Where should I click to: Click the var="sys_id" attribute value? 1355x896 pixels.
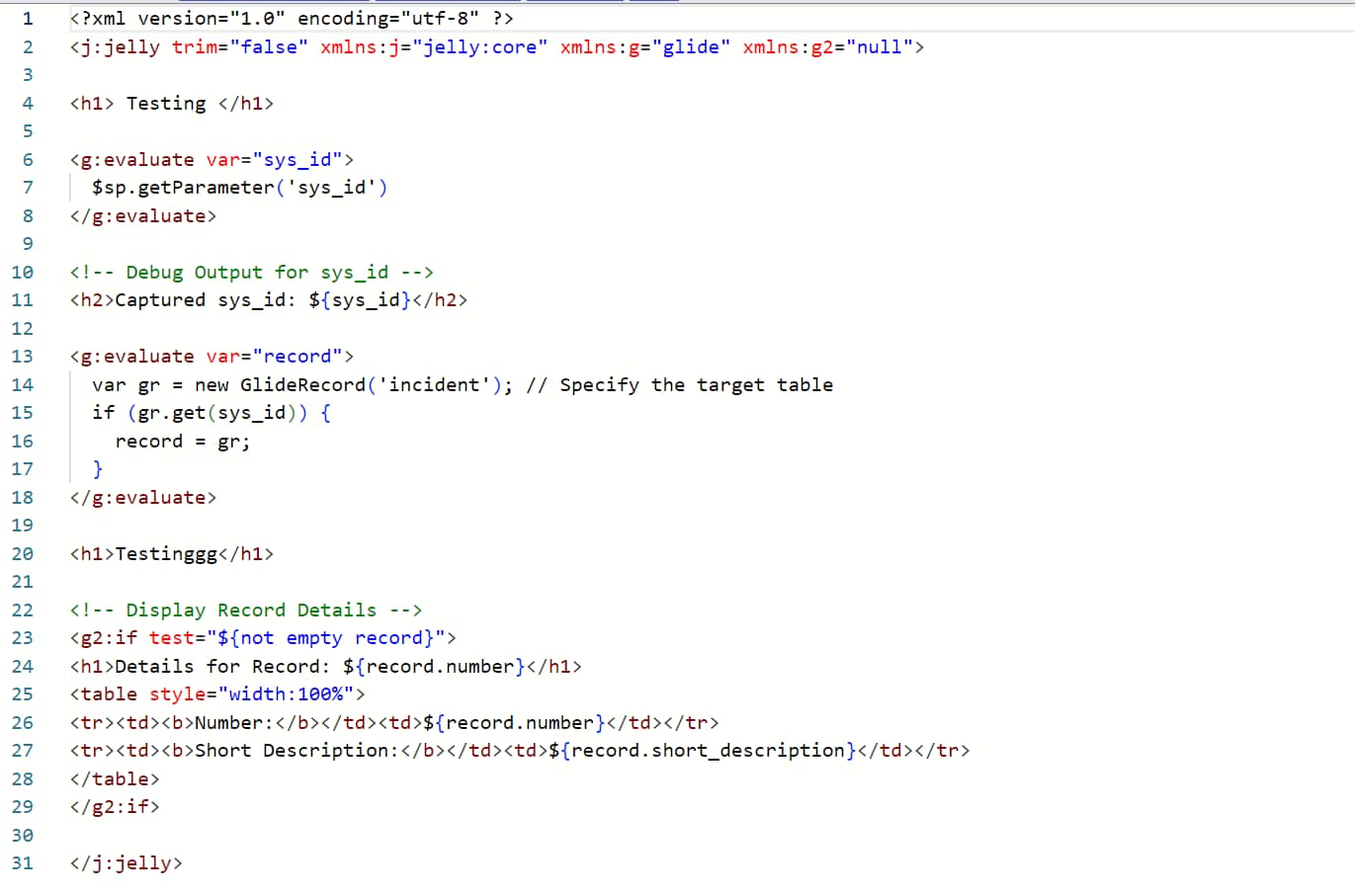pos(297,159)
